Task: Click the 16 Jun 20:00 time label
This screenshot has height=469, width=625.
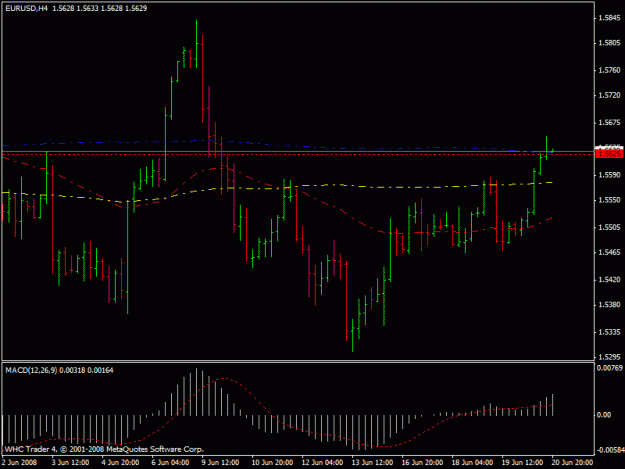Action: point(422,462)
